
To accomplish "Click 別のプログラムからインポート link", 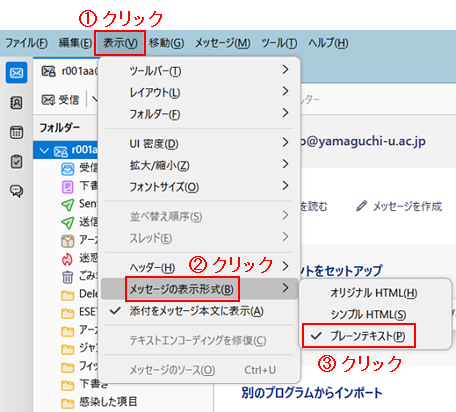I will point(311,393).
